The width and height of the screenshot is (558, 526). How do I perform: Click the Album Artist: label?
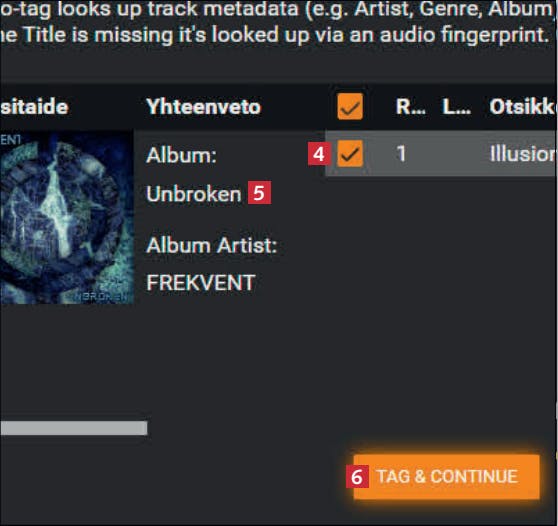(x=212, y=246)
